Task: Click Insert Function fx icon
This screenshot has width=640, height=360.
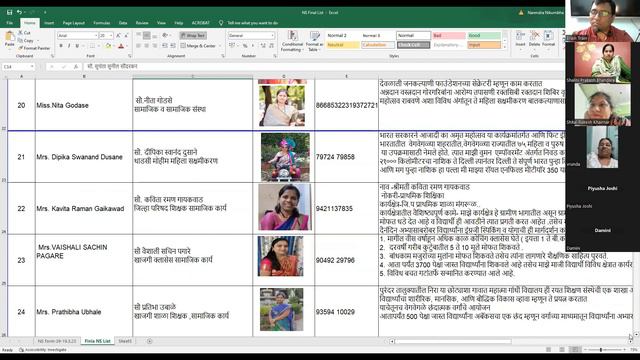Action: (76, 67)
